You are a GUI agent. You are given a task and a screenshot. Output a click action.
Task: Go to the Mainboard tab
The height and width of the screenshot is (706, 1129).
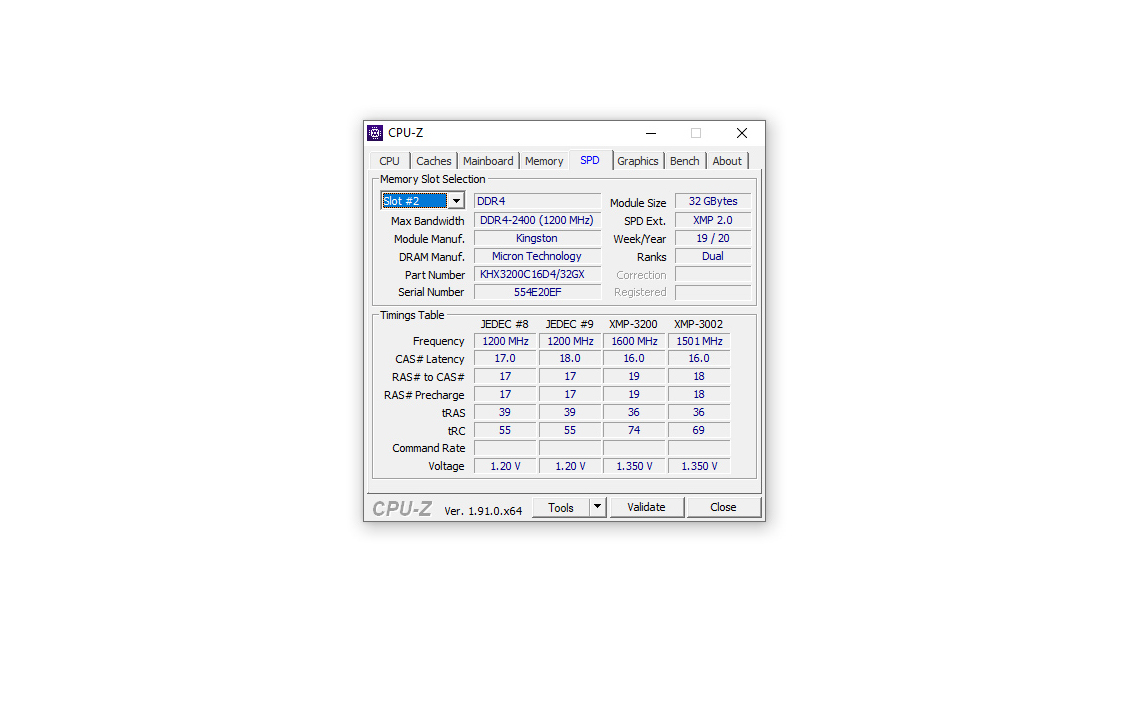click(488, 161)
